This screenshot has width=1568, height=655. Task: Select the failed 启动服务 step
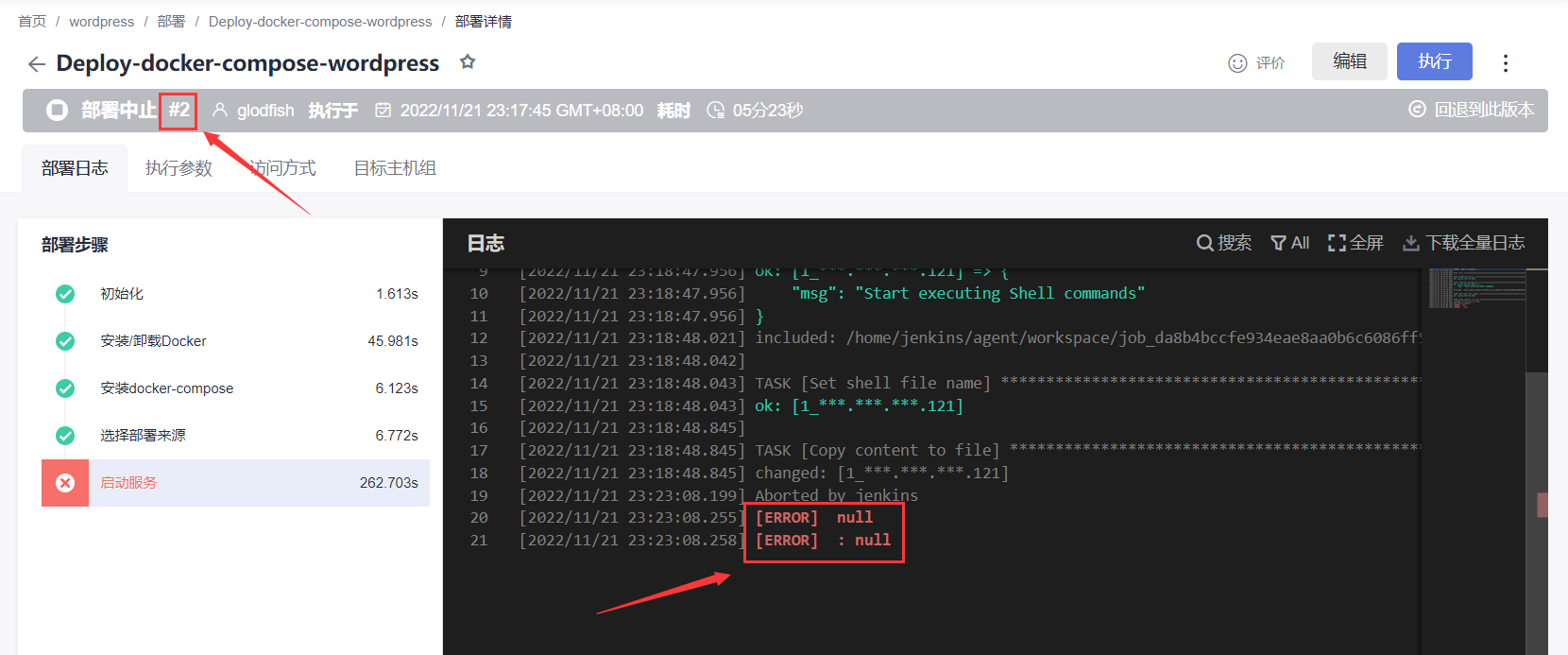(235, 483)
